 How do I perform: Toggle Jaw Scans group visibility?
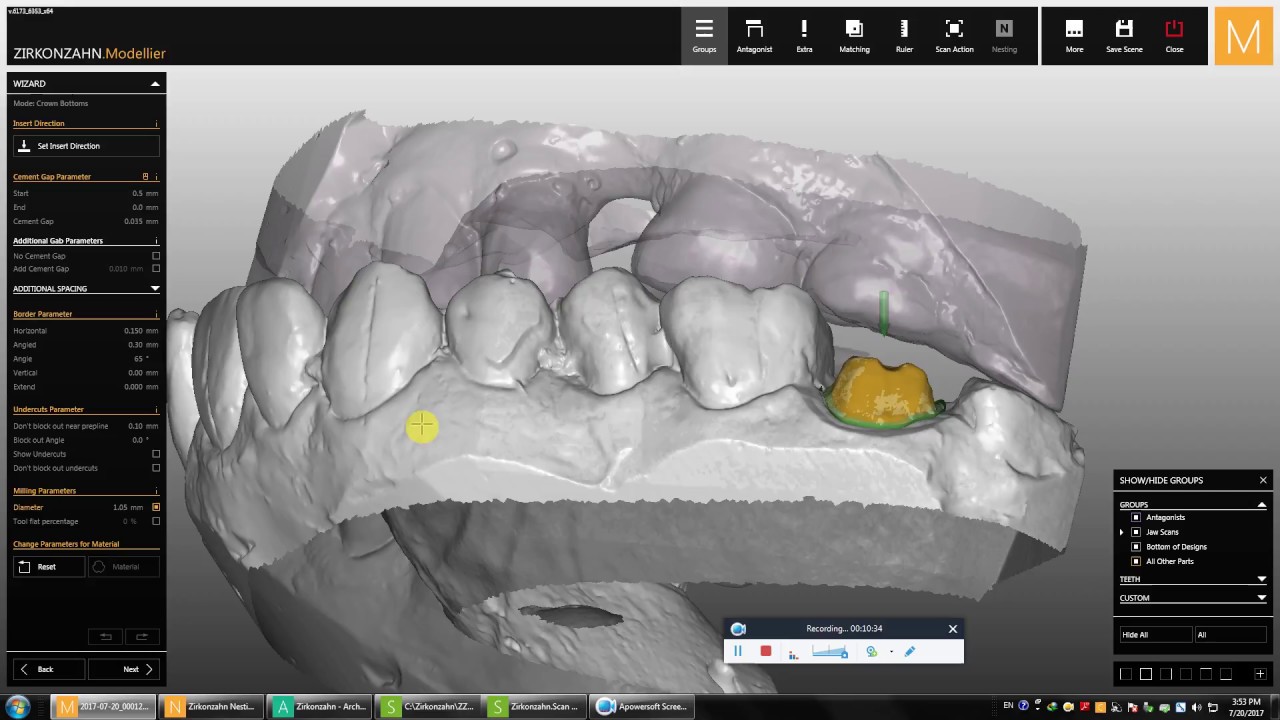pos(1136,532)
